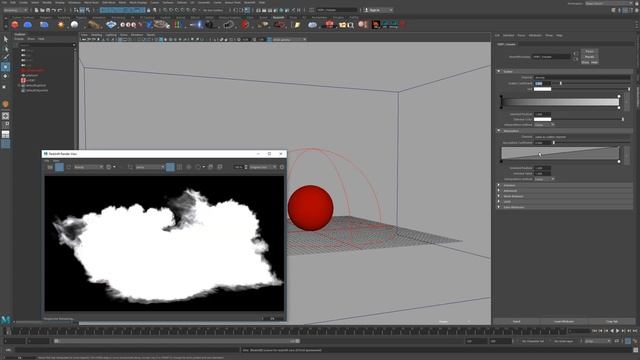Image resolution: width=640 pixels, height=360 pixels.
Task: Click the Scatter Coefficient value field
Action: point(542,83)
